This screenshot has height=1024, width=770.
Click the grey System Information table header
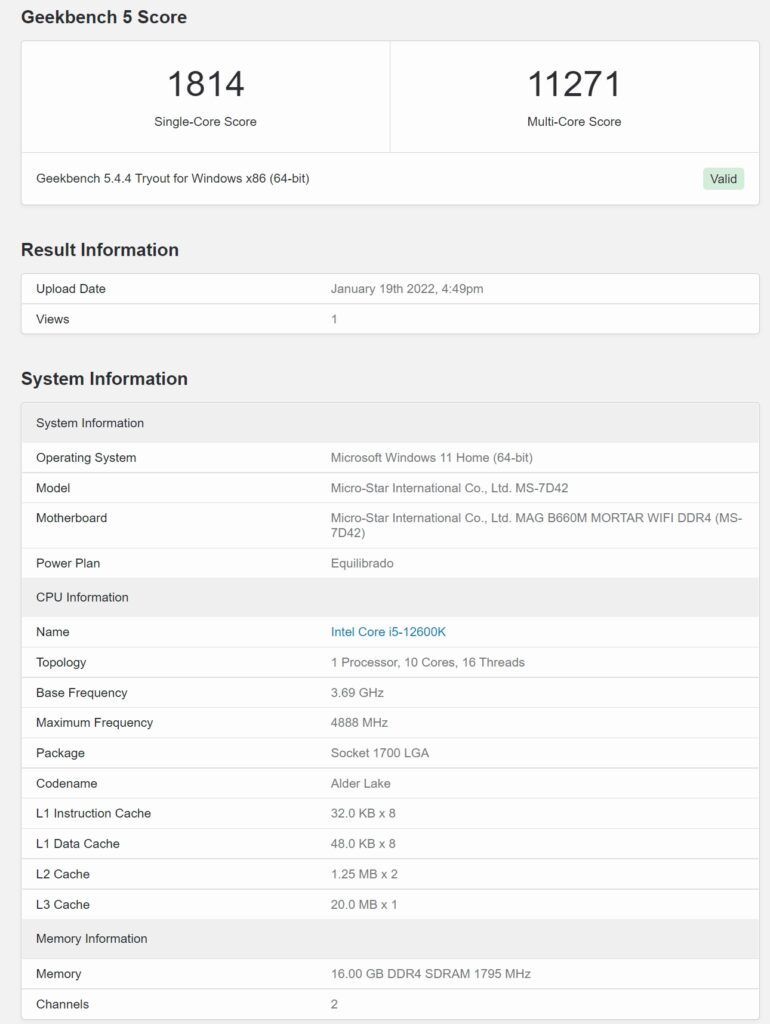tap(390, 423)
